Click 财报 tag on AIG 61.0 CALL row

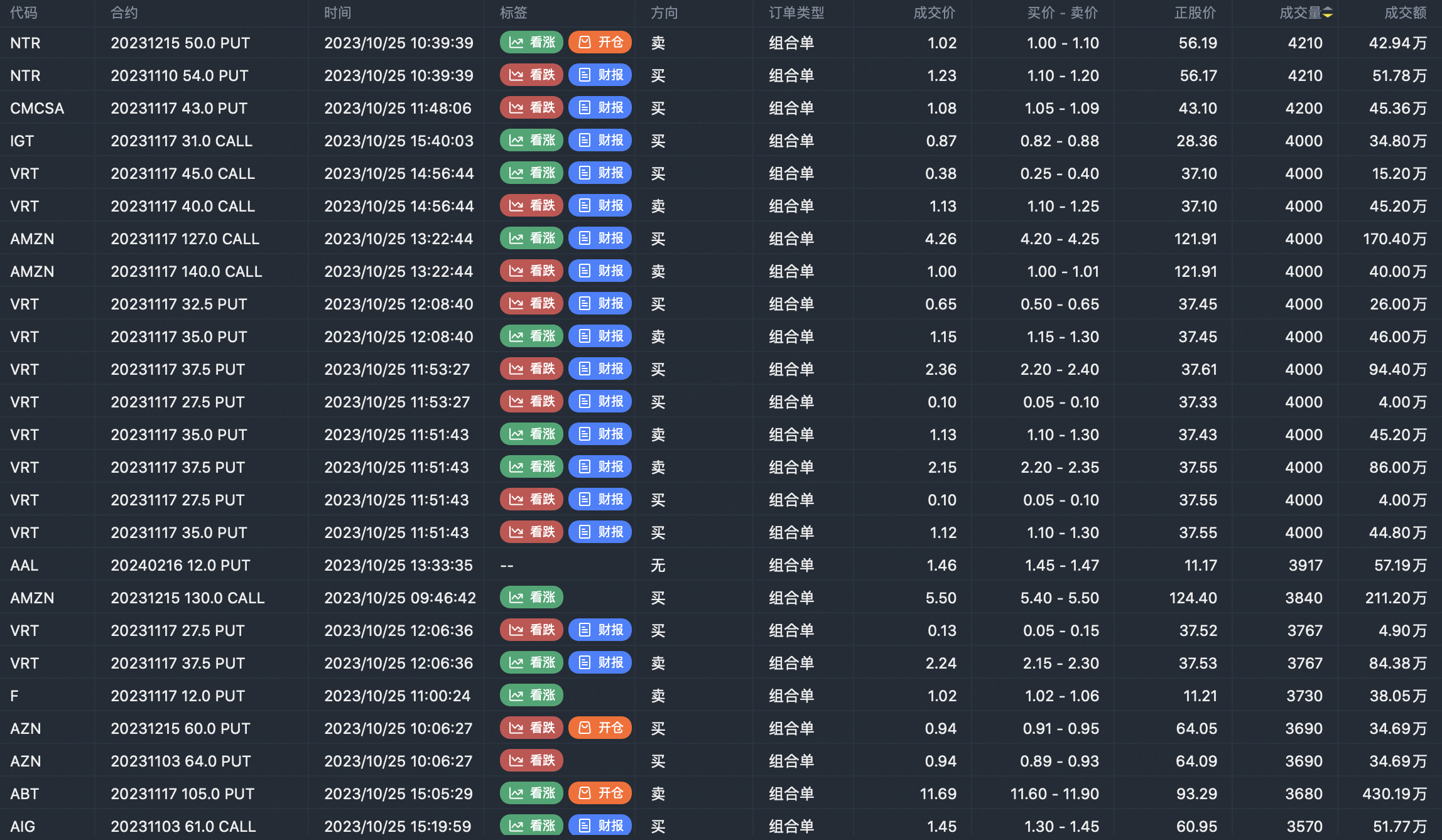click(x=600, y=826)
